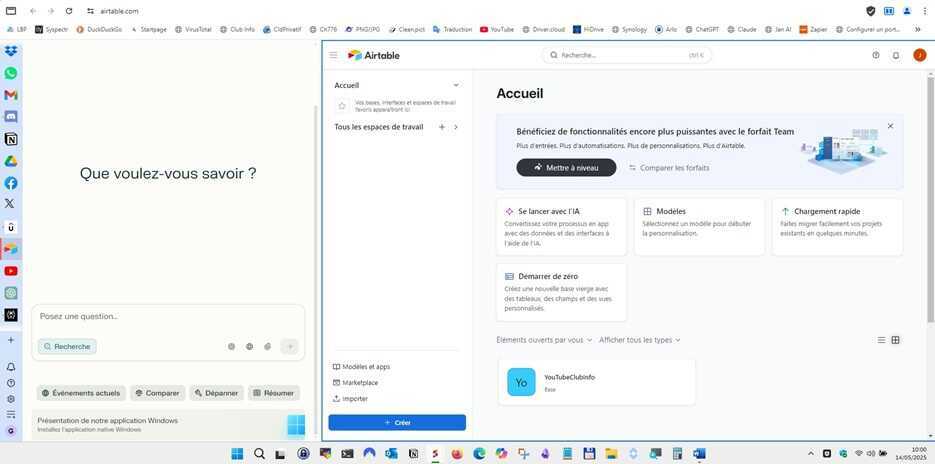The height and width of the screenshot is (464, 935).
Task: Open Modèles et apps in sidebar
Action: coord(361,367)
